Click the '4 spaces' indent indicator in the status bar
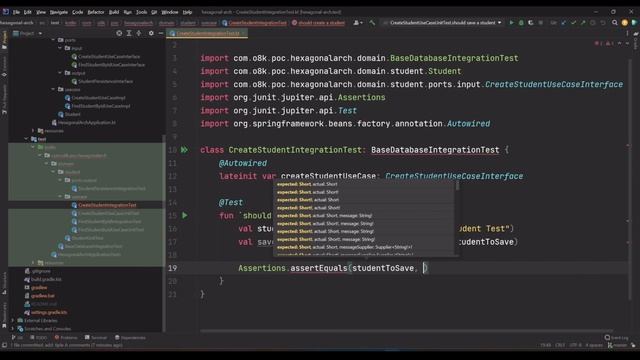The width and height of the screenshot is (640, 360). pyautogui.click(x=594, y=345)
